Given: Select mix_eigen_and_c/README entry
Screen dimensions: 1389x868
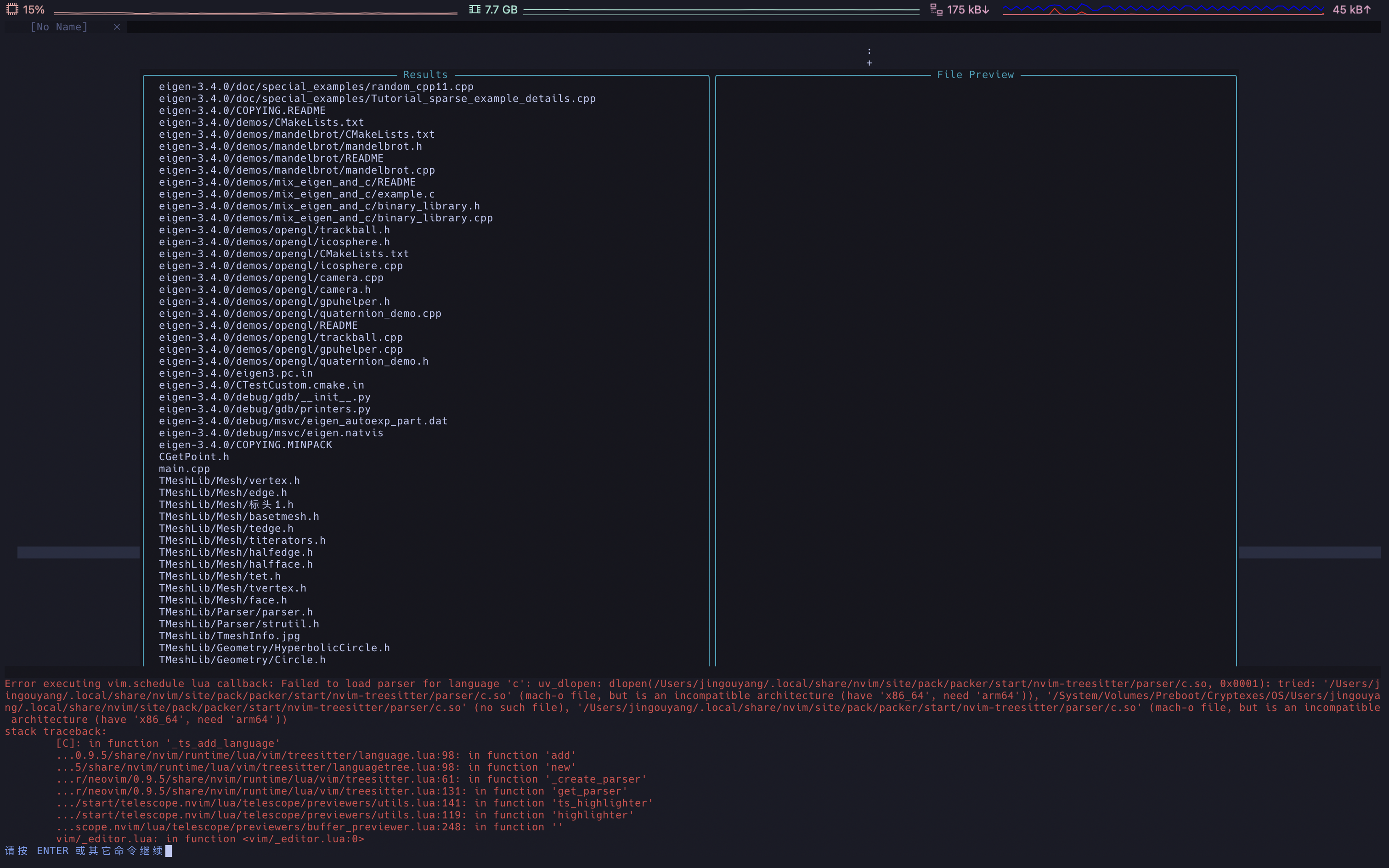Looking at the screenshot, I should 287,182.
